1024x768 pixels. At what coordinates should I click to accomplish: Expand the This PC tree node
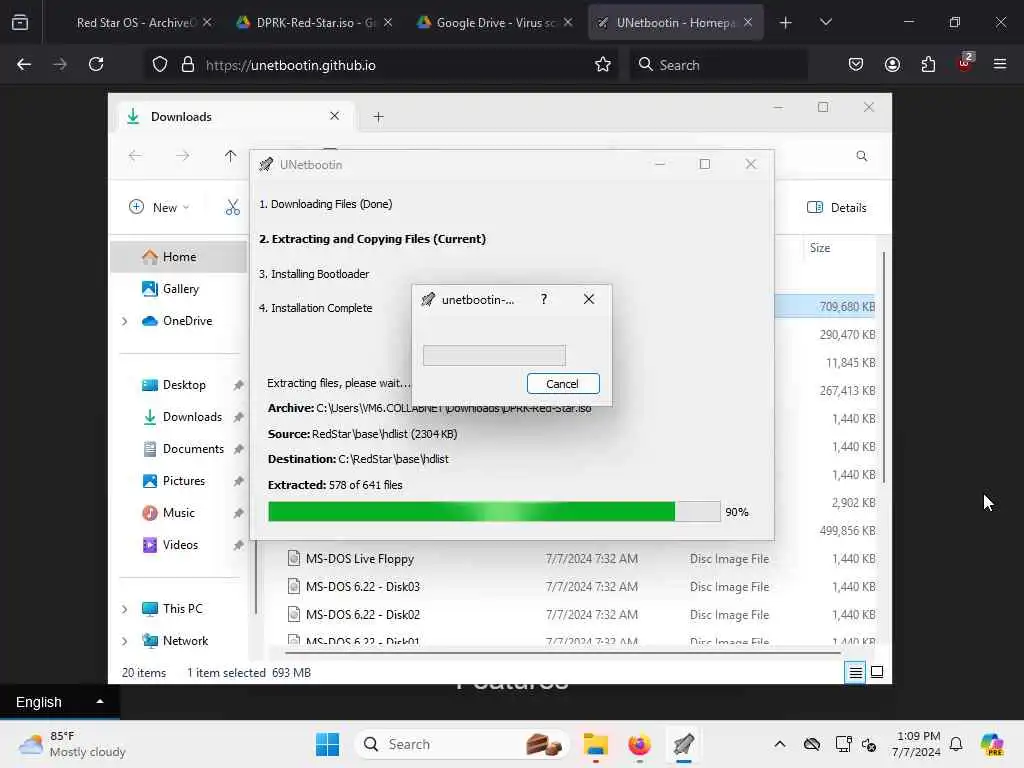coord(125,609)
